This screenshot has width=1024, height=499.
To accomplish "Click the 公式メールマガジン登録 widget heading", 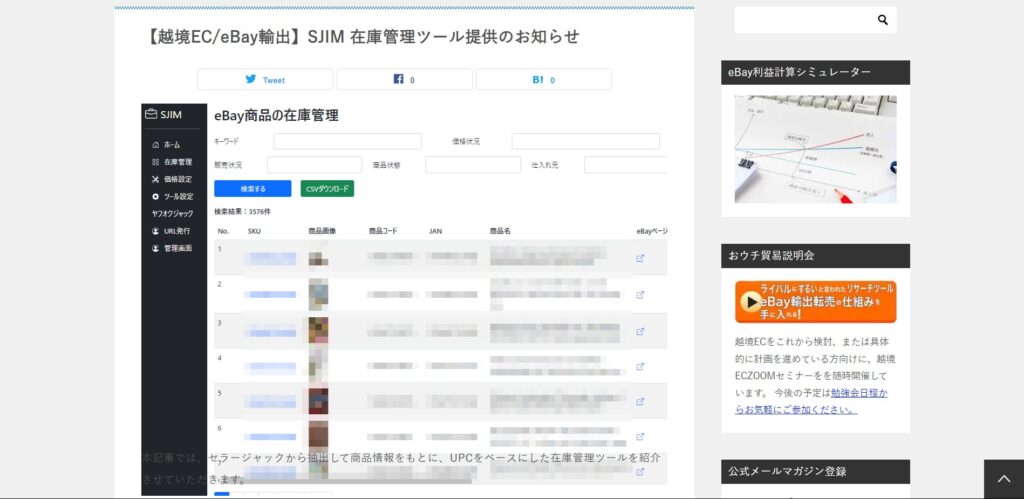I will [815, 472].
